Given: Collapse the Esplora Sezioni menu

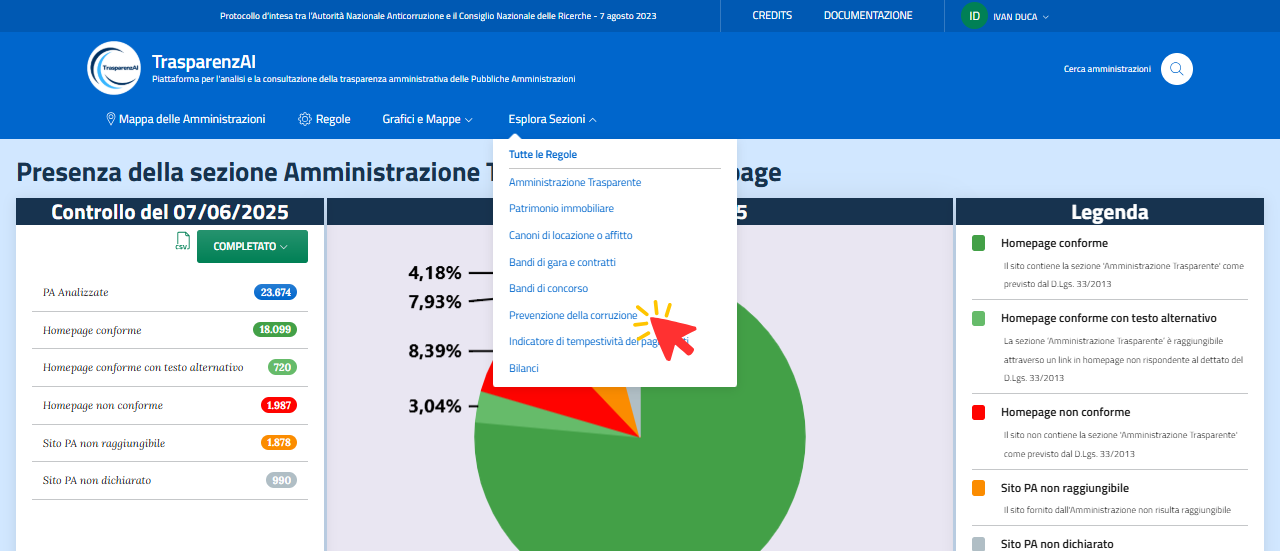Looking at the screenshot, I should pos(552,119).
